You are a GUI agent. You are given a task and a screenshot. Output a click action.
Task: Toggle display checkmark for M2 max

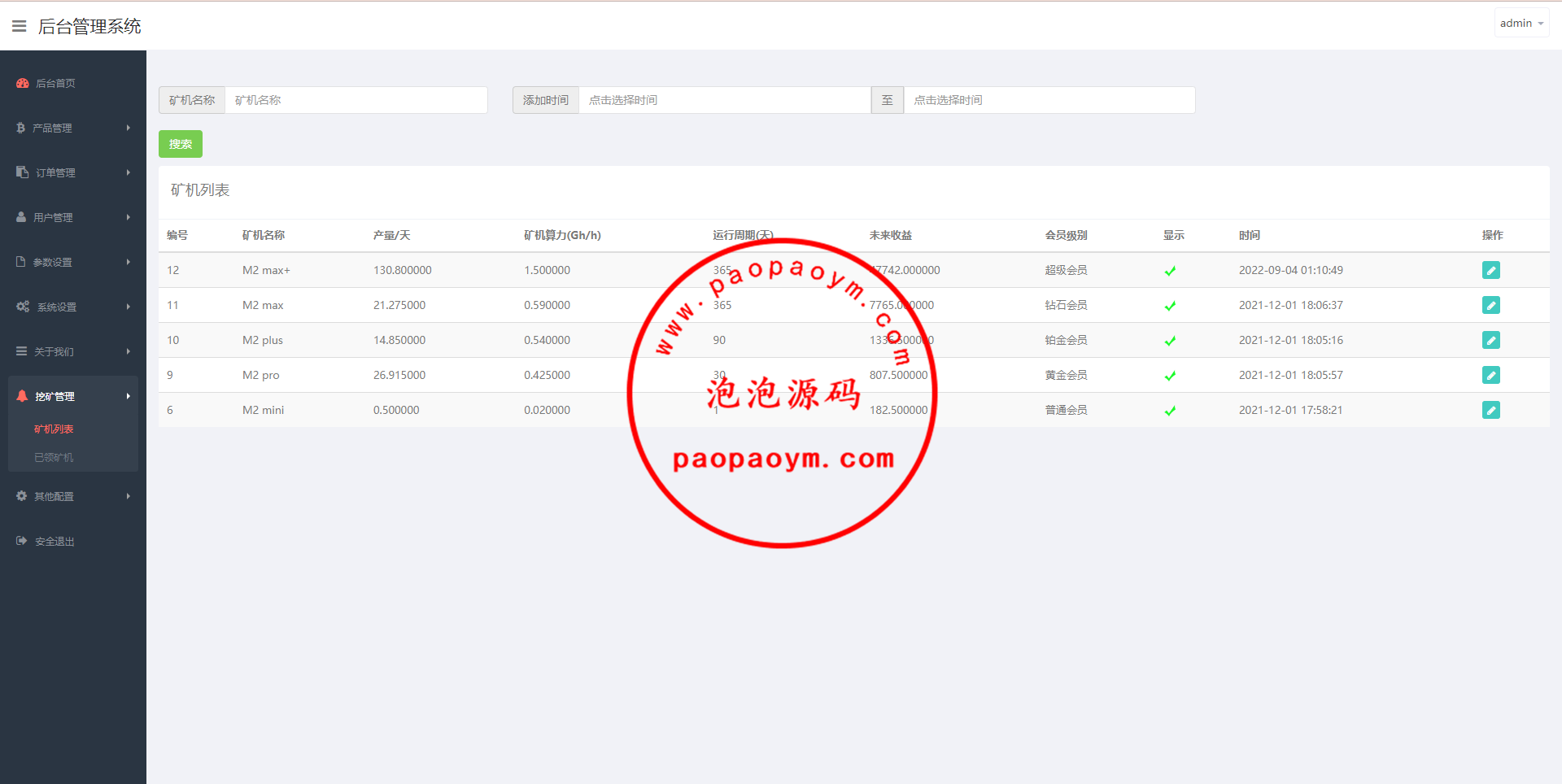point(1170,306)
